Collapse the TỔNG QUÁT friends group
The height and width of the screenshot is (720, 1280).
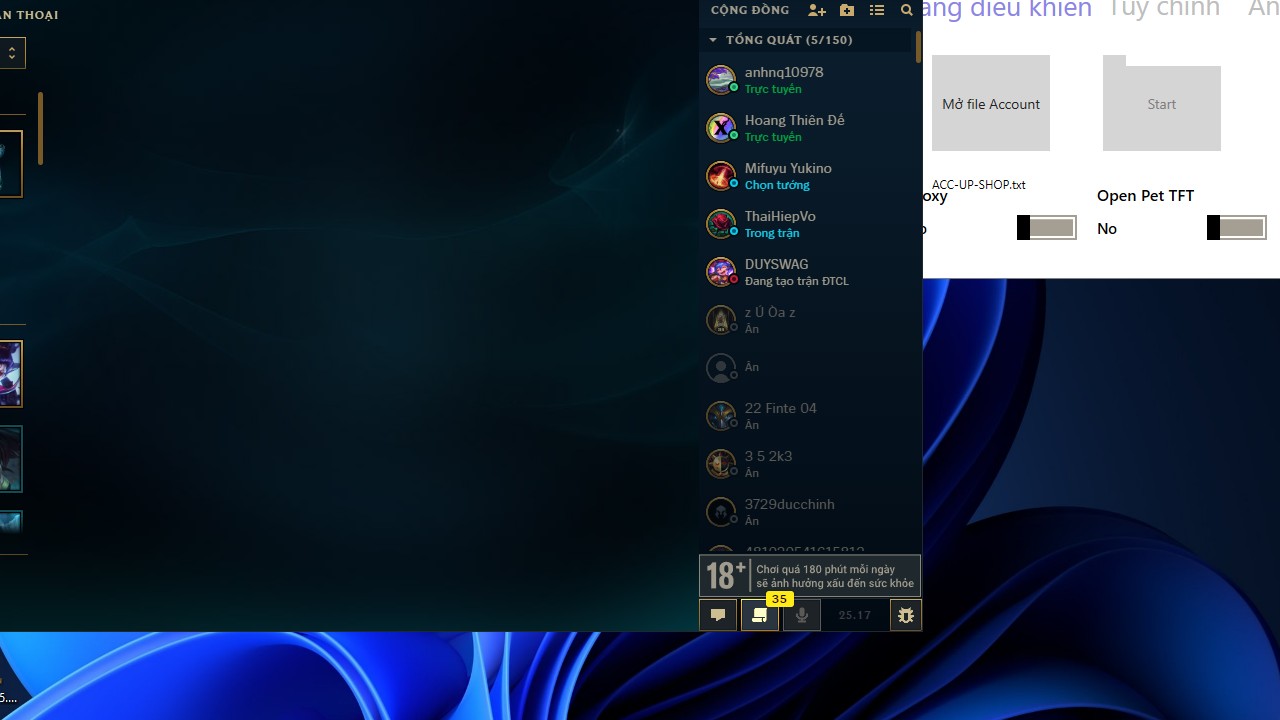(x=713, y=40)
